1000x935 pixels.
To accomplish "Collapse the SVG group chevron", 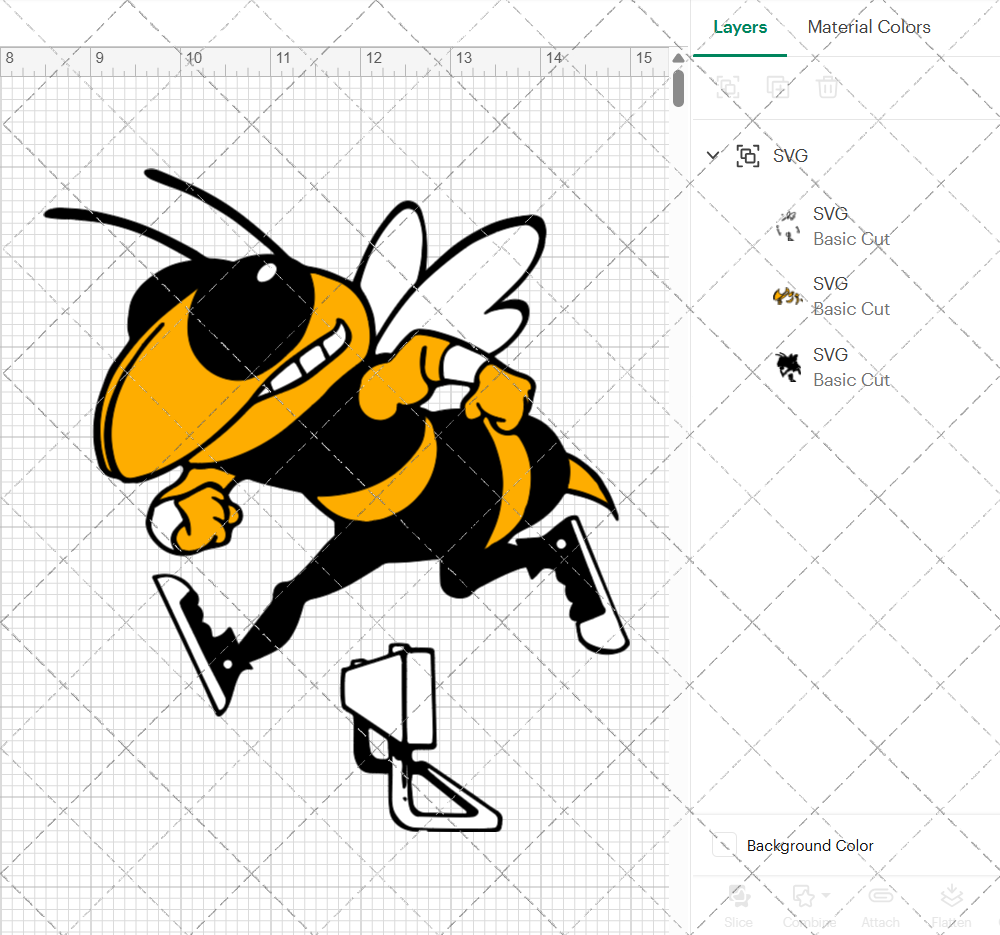I will pyautogui.click(x=713, y=155).
